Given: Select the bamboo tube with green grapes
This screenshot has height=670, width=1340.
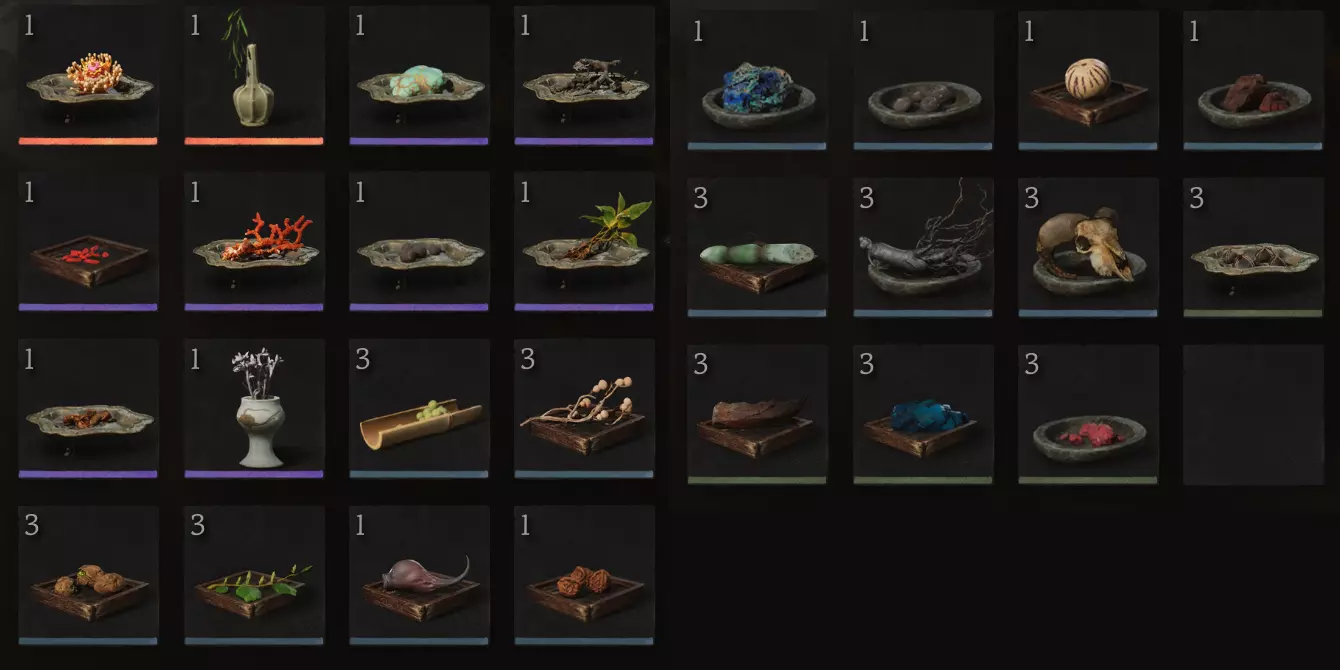Looking at the screenshot, I should 419,408.
